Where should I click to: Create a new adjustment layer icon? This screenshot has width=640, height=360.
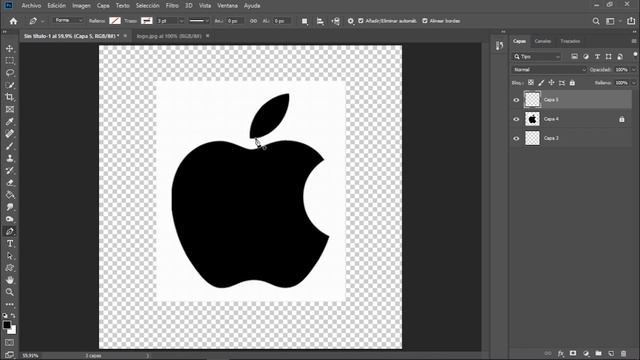pyautogui.click(x=586, y=353)
